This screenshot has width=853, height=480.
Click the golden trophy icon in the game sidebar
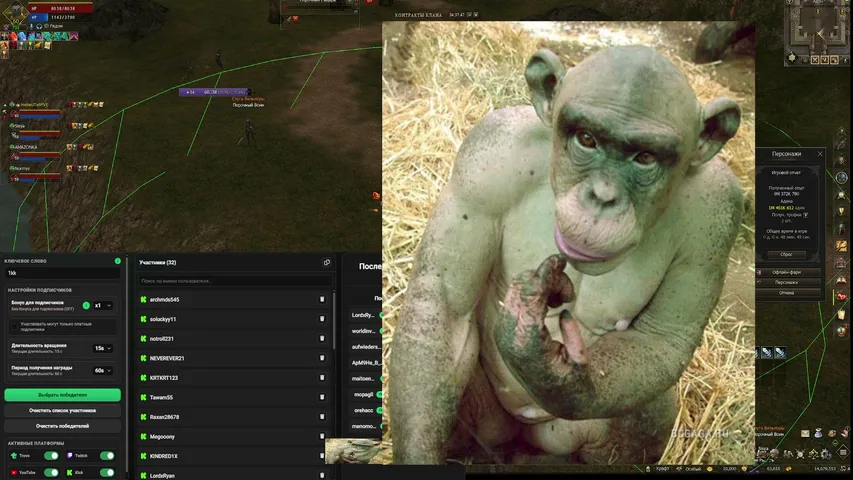pos(841,211)
